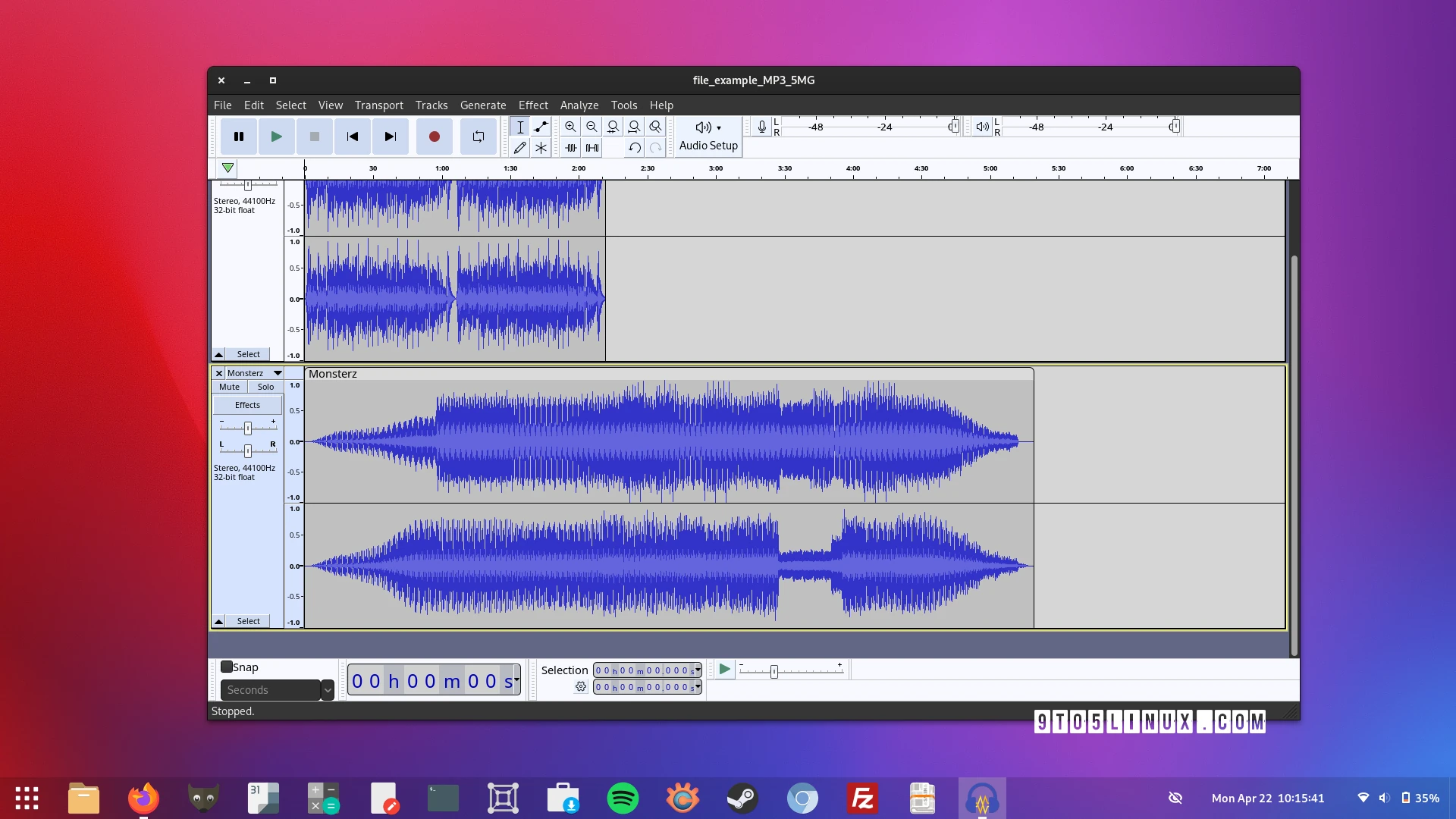
Task: Solo the Monsterz track
Action: (265, 387)
